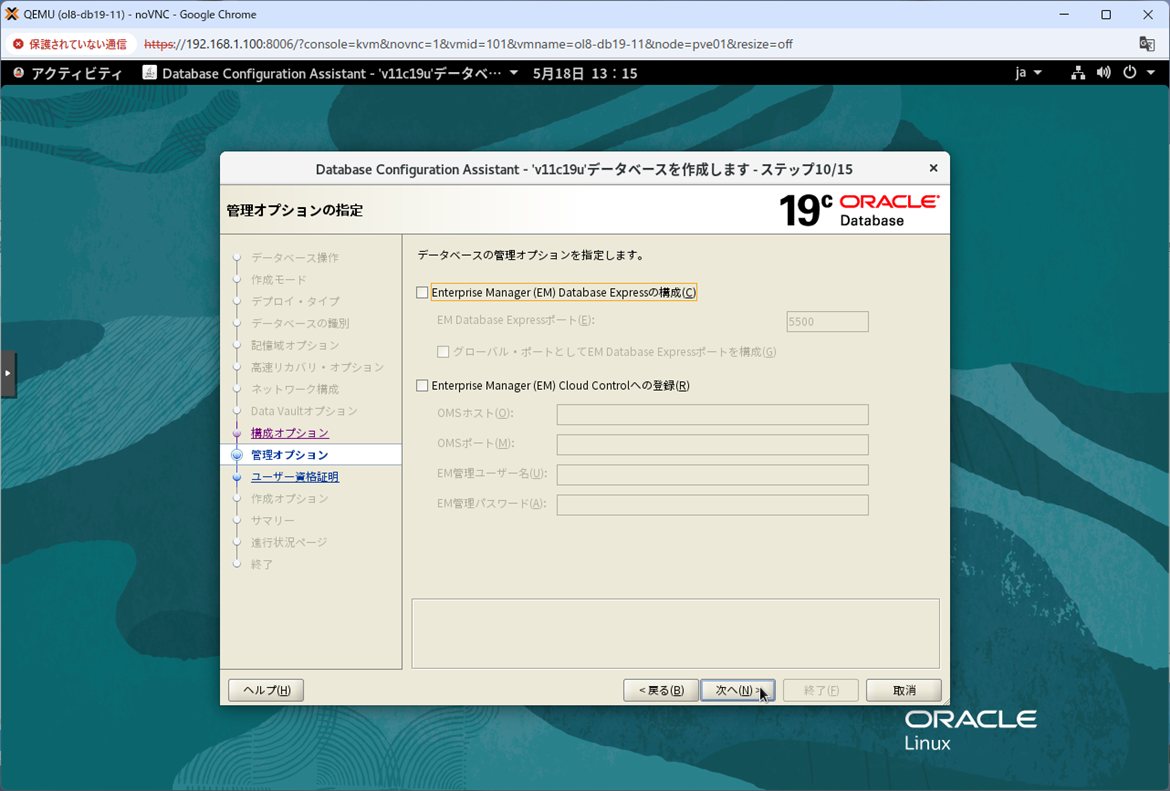Close the Database Configuration Assistant dialog
This screenshot has width=1170, height=791.
pos(933,169)
